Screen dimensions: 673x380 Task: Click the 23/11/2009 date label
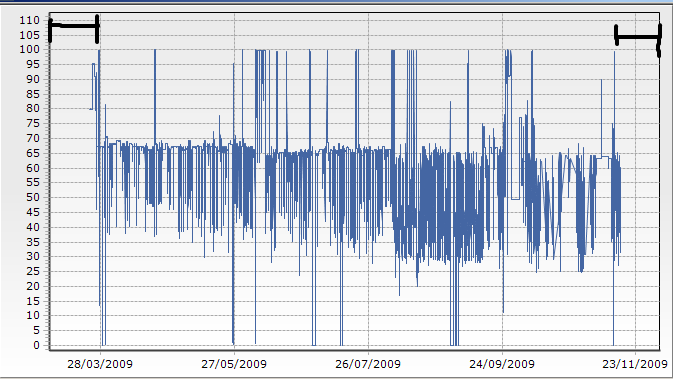635,364
